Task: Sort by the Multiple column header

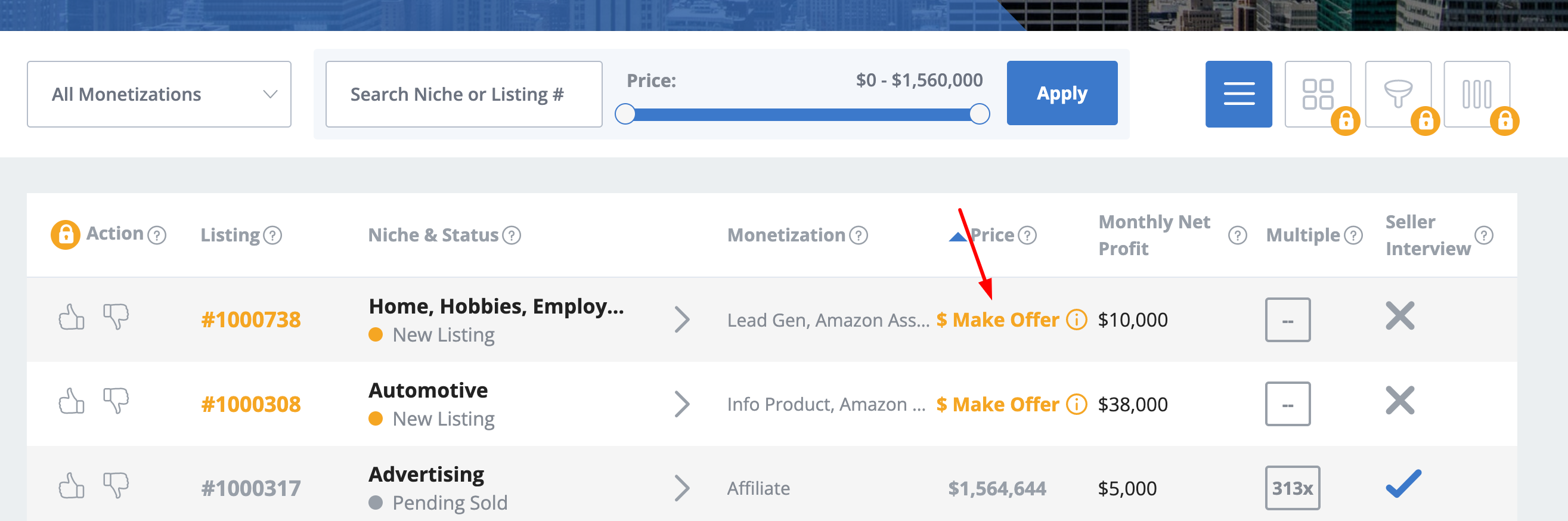Action: point(1303,235)
